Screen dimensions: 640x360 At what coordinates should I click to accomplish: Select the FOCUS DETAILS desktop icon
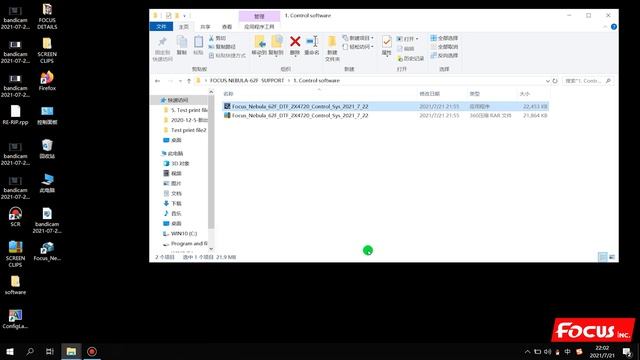click(47, 16)
